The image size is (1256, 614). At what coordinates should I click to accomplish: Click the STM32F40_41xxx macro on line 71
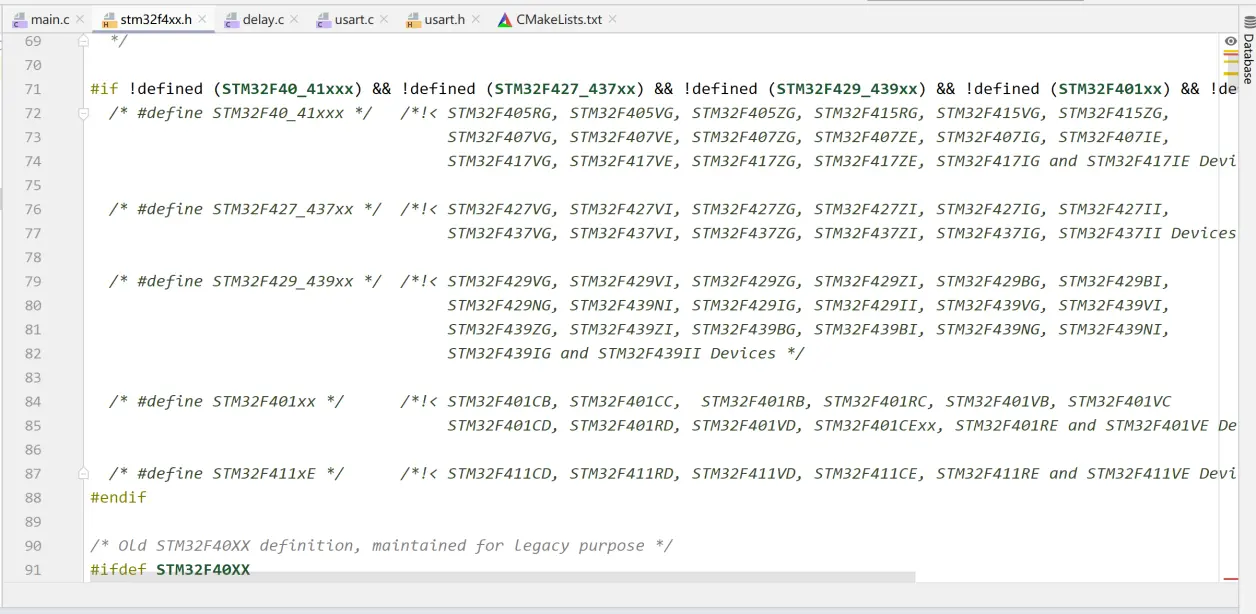[x=287, y=89]
